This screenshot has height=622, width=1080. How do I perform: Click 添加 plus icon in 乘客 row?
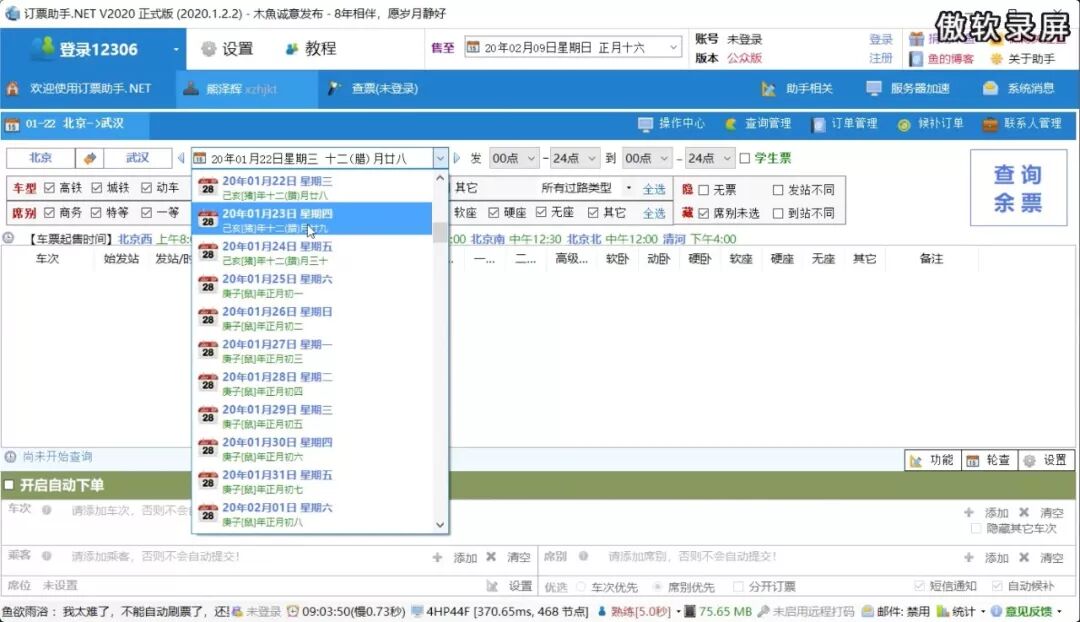437,557
